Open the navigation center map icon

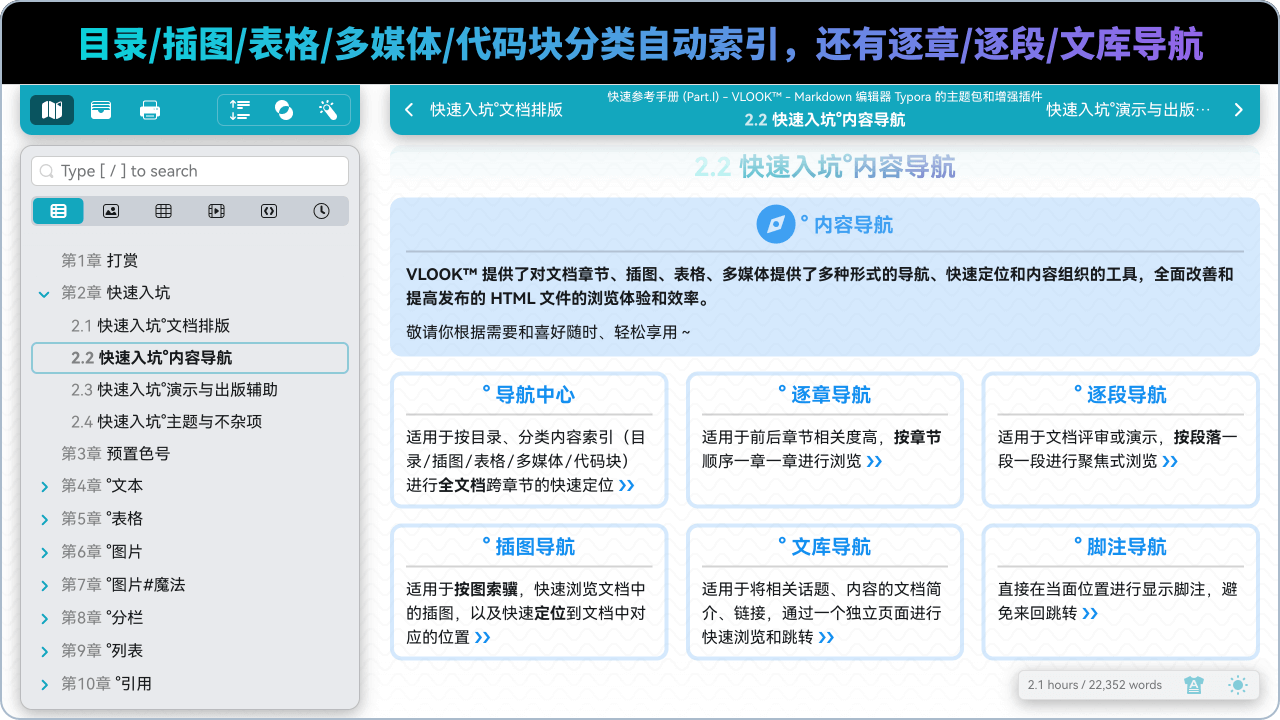pyautogui.click(x=52, y=110)
